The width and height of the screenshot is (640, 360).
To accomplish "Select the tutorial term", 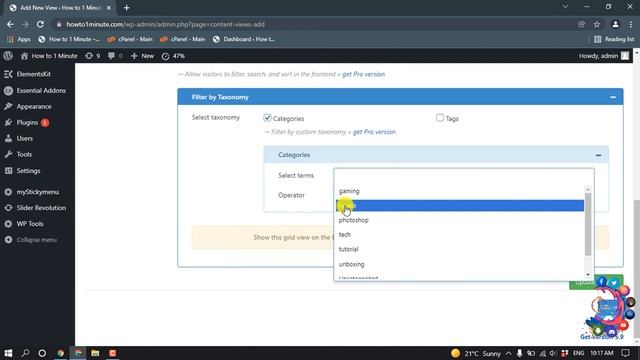I will pos(460,249).
